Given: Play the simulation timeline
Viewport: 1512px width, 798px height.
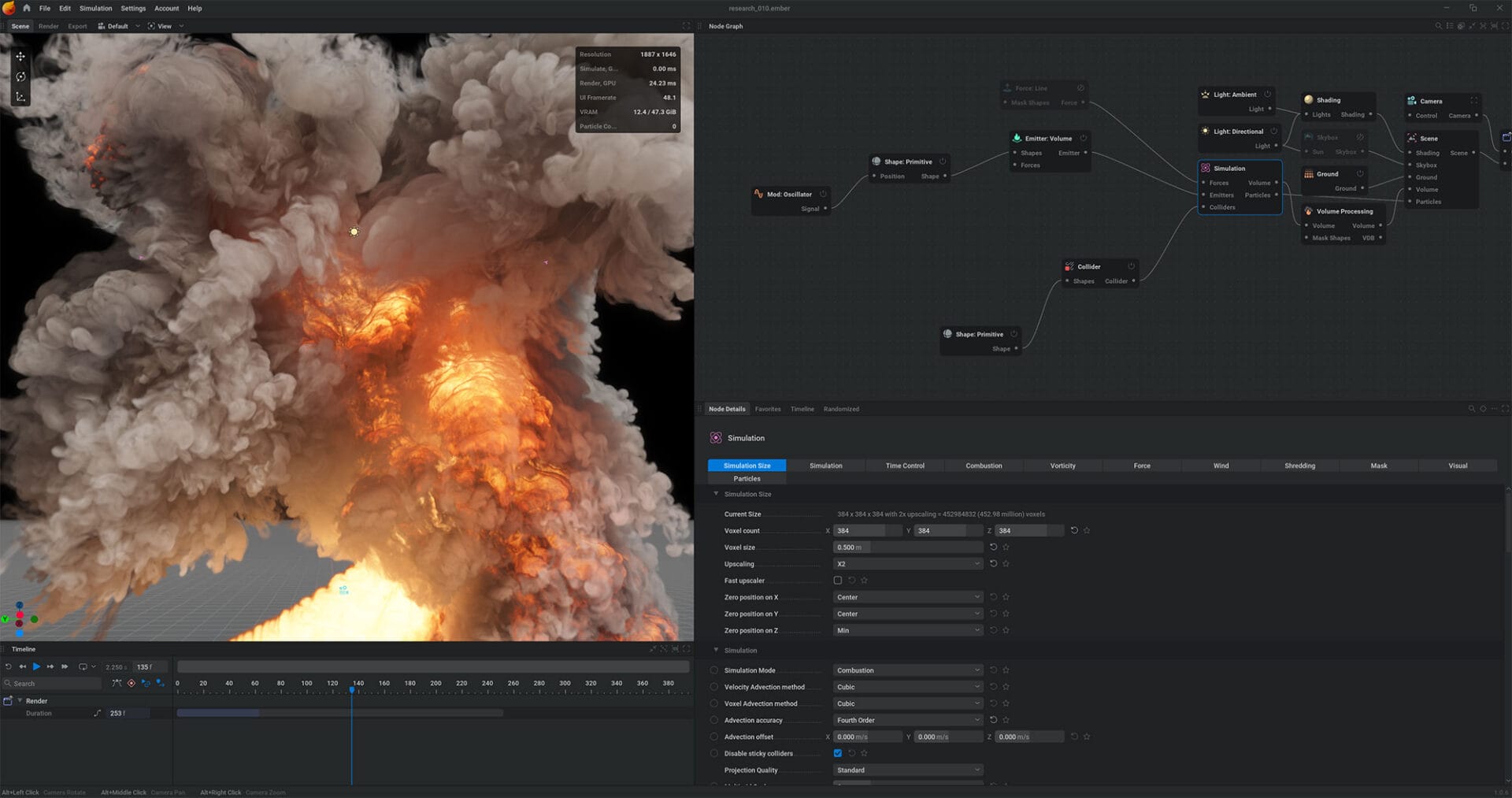Looking at the screenshot, I should [36, 666].
